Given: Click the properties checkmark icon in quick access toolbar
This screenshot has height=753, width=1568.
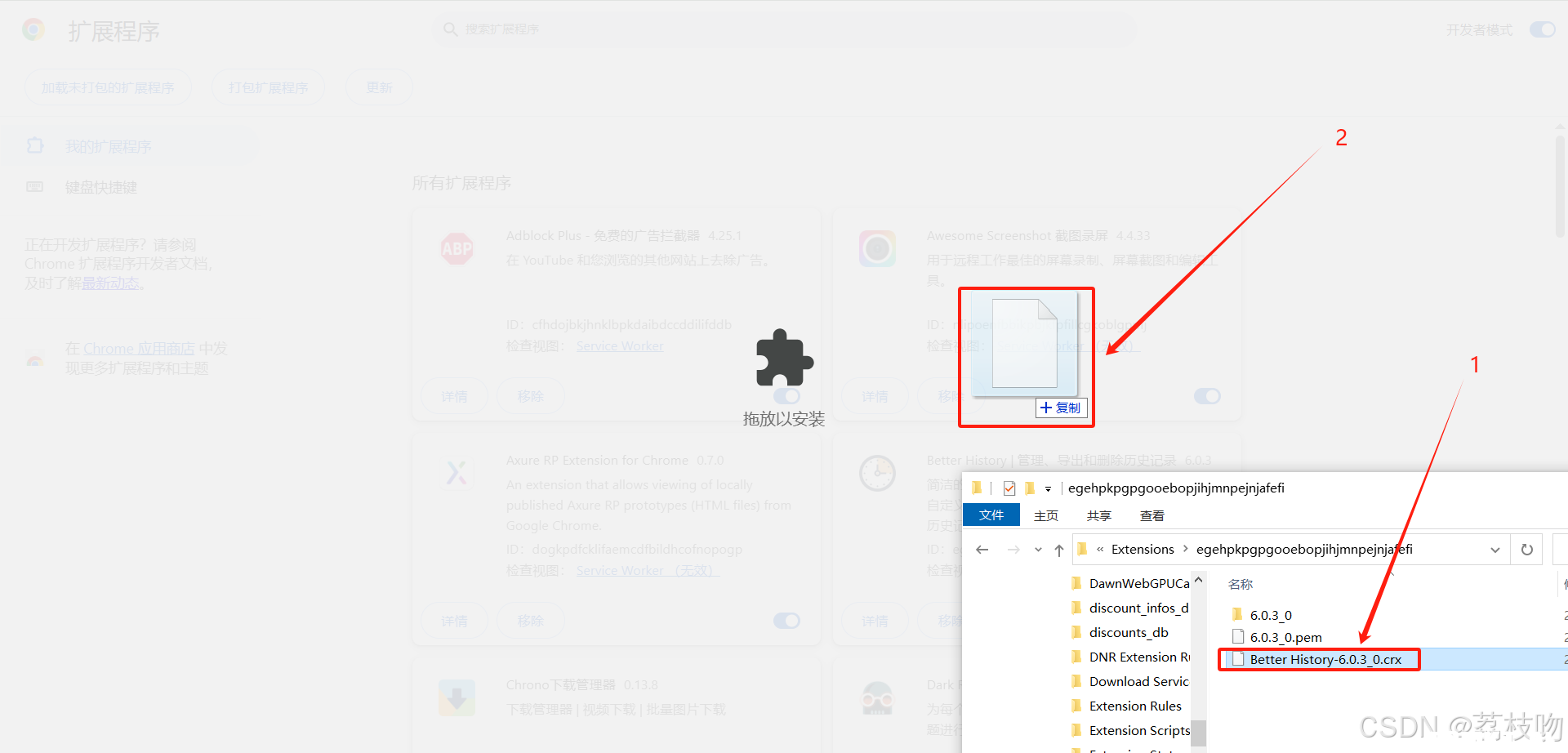Looking at the screenshot, I should (x=1009, y=488).
